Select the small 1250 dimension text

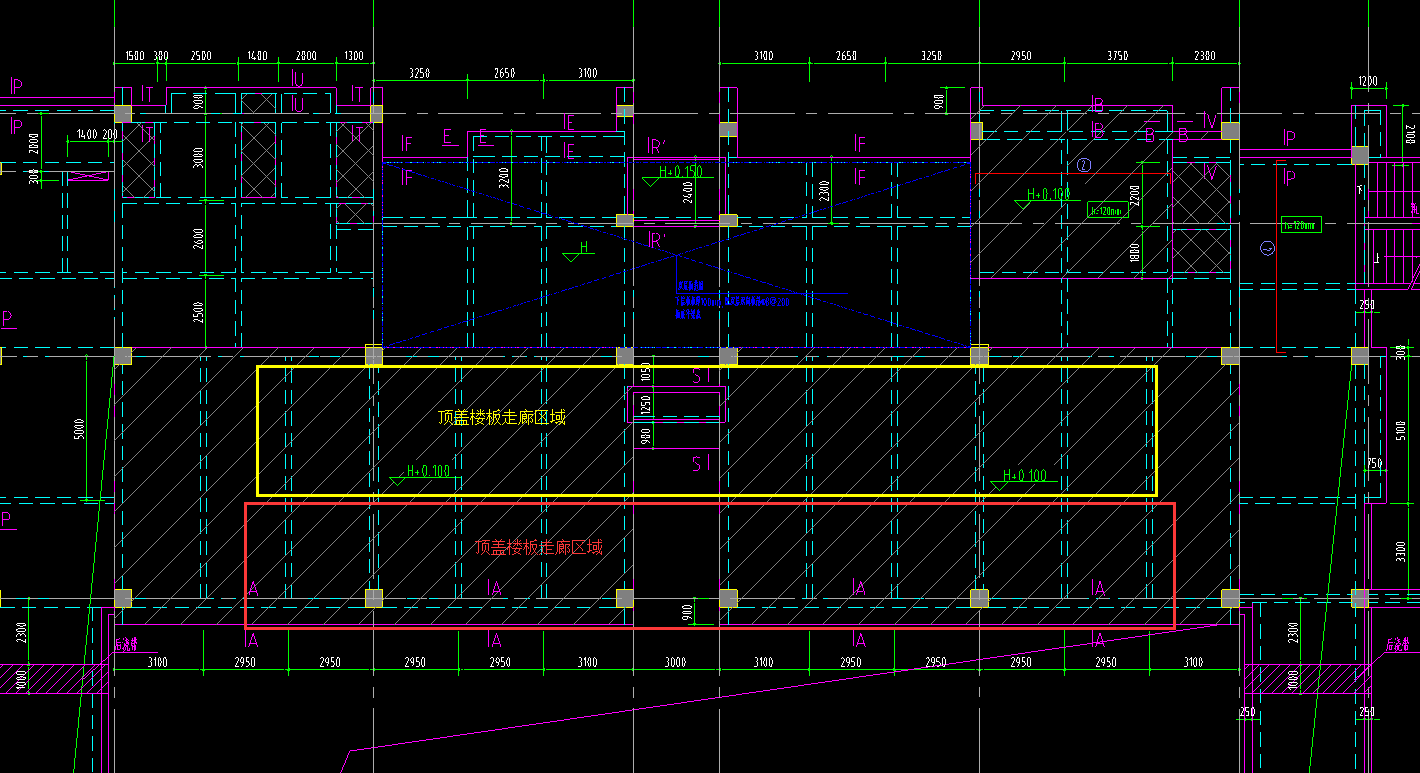646,407
